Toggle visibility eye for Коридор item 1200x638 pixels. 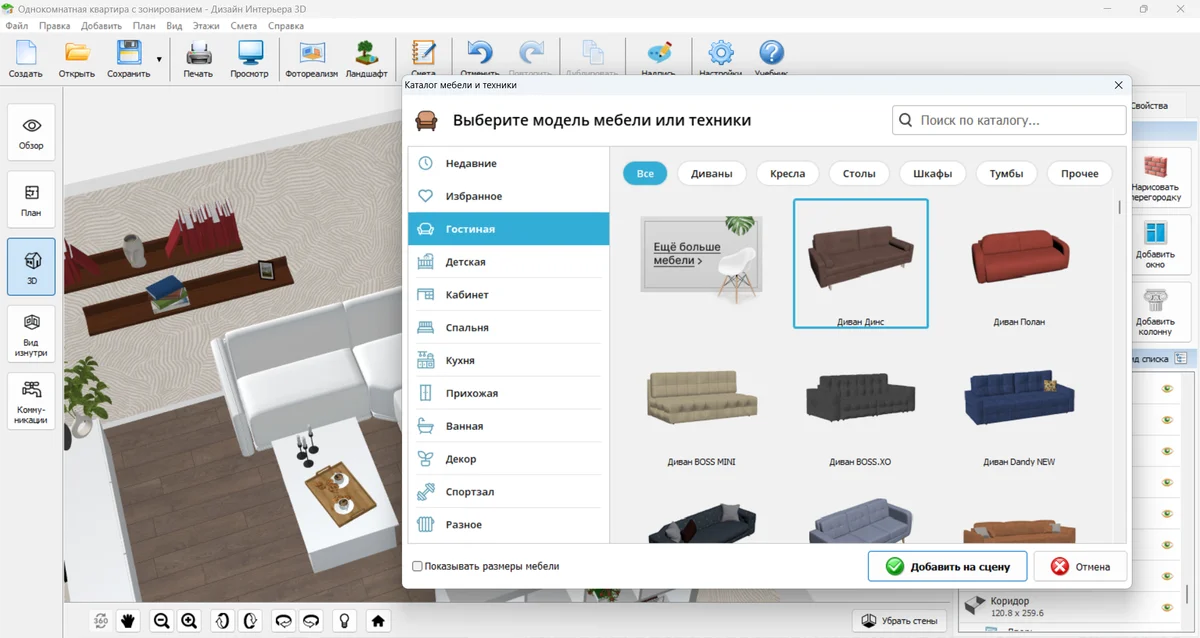click(1166, 606)
